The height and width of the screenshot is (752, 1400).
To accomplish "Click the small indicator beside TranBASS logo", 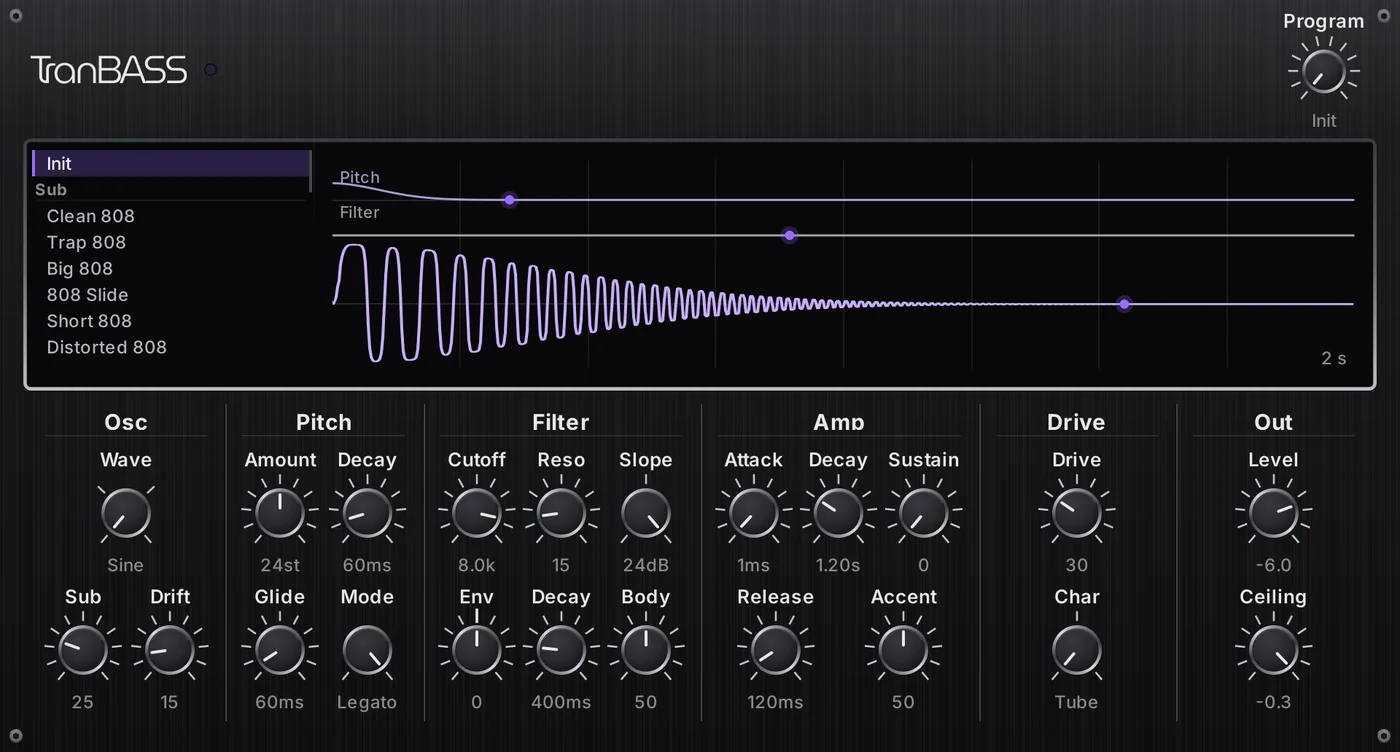I will pyautogui.click(x=211, y=70).
